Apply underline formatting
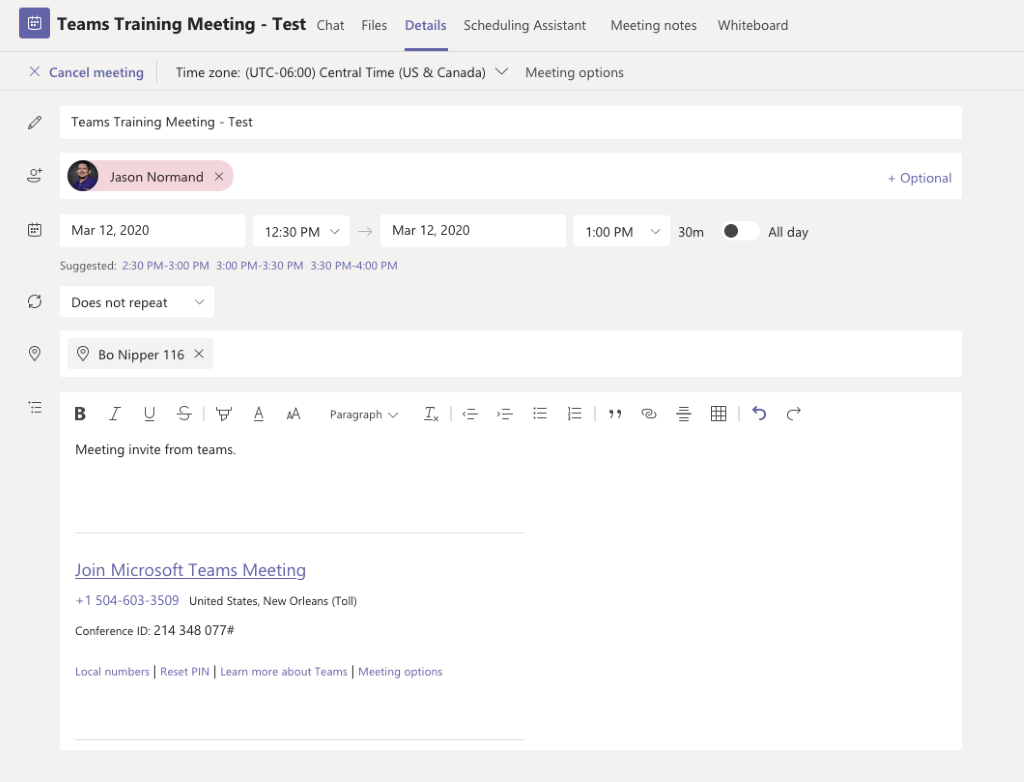 coord(149,414)
